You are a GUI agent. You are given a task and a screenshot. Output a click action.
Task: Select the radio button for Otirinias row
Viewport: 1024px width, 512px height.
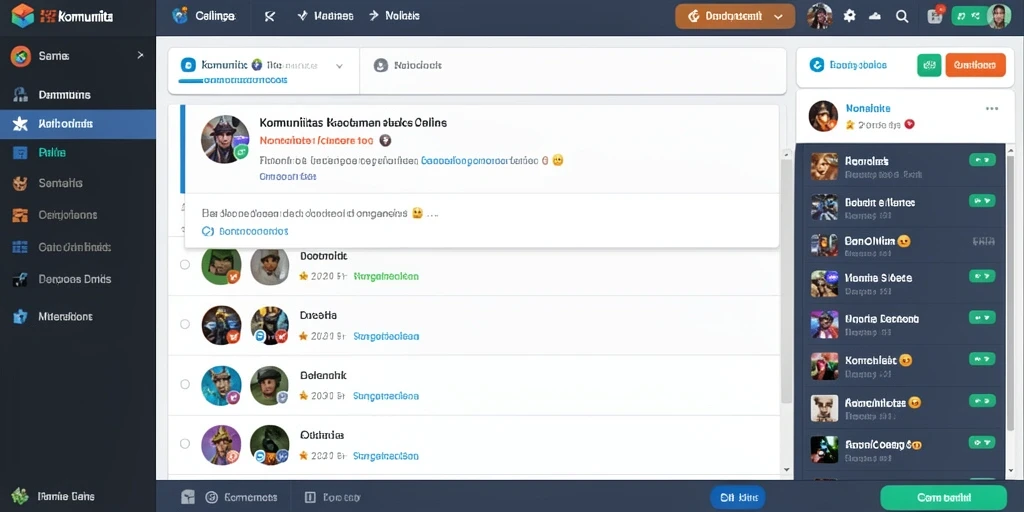185,443
